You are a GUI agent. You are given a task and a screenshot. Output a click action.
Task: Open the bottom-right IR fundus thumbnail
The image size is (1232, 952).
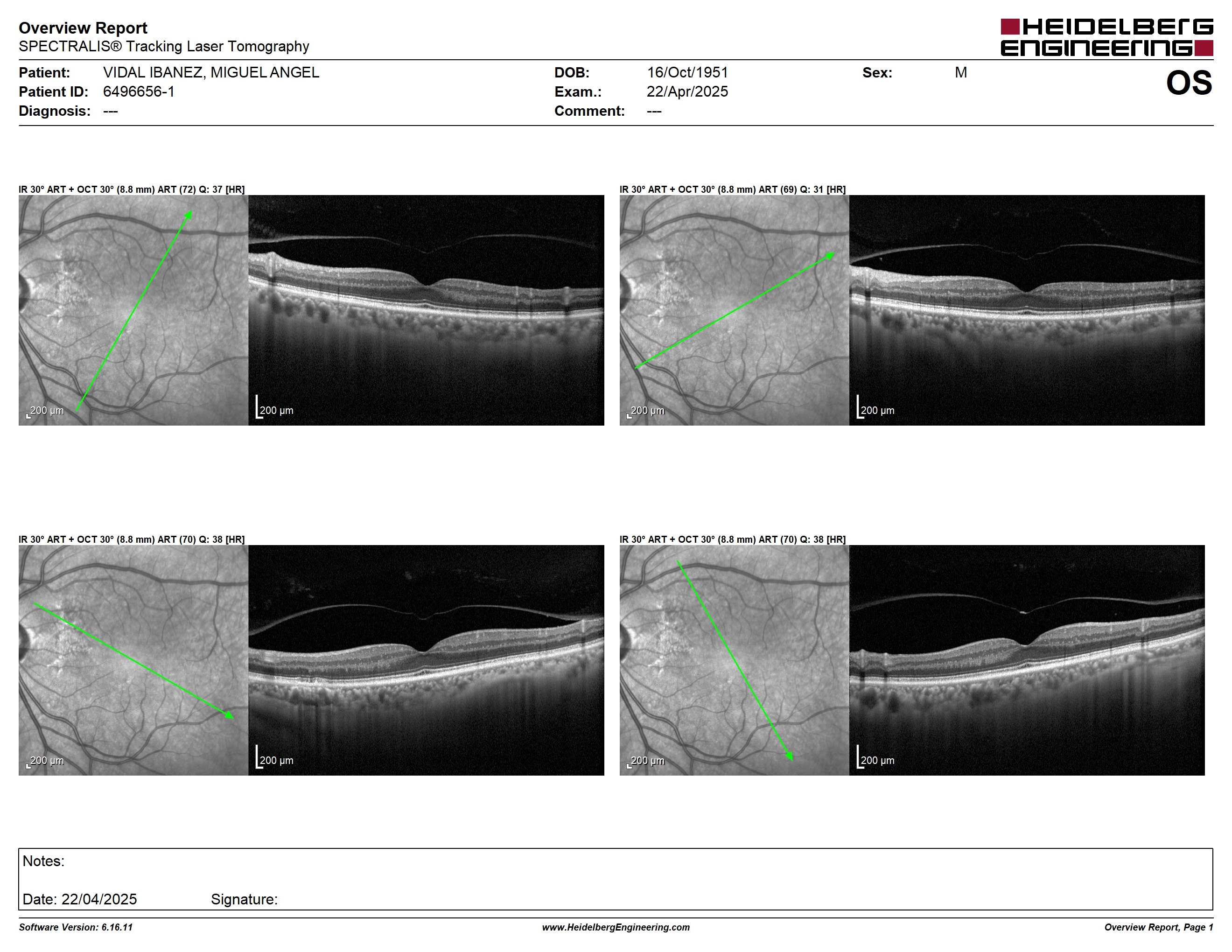pyautogui.click(x=734, y=660)
